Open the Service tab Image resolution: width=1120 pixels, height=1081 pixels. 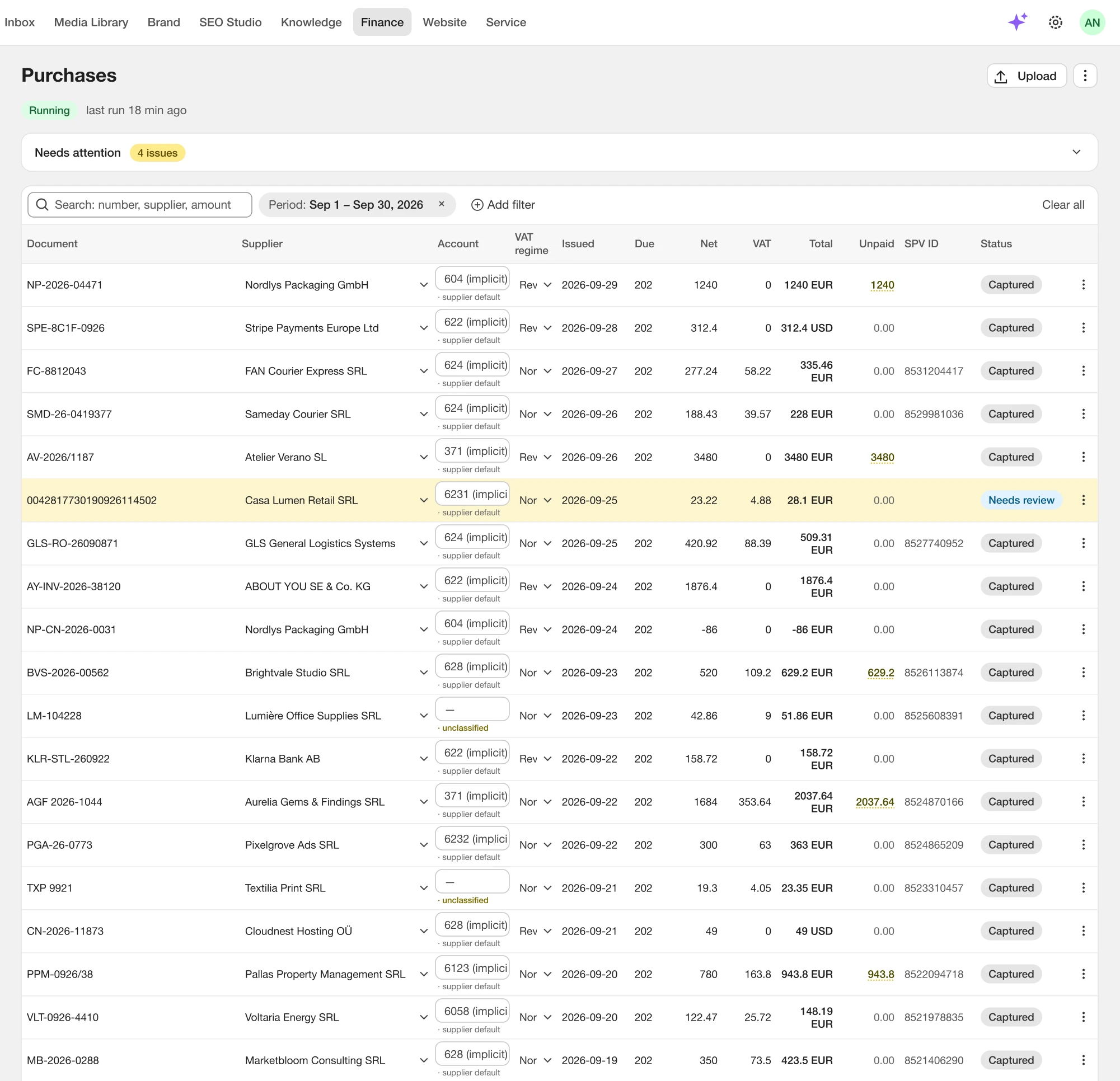click(x=506, y=22)
